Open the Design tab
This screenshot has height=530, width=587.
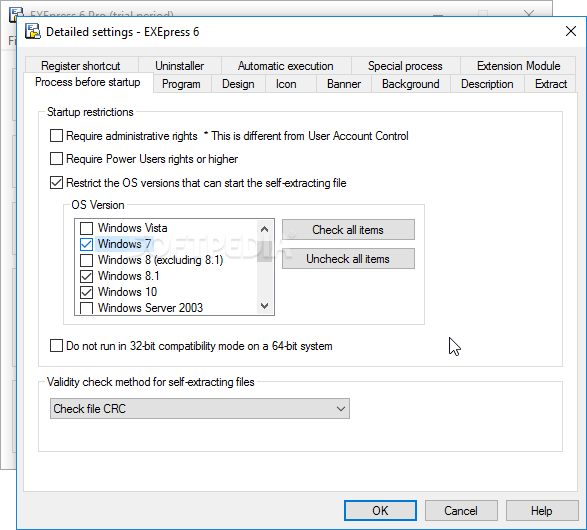click(x=238, y=84)
